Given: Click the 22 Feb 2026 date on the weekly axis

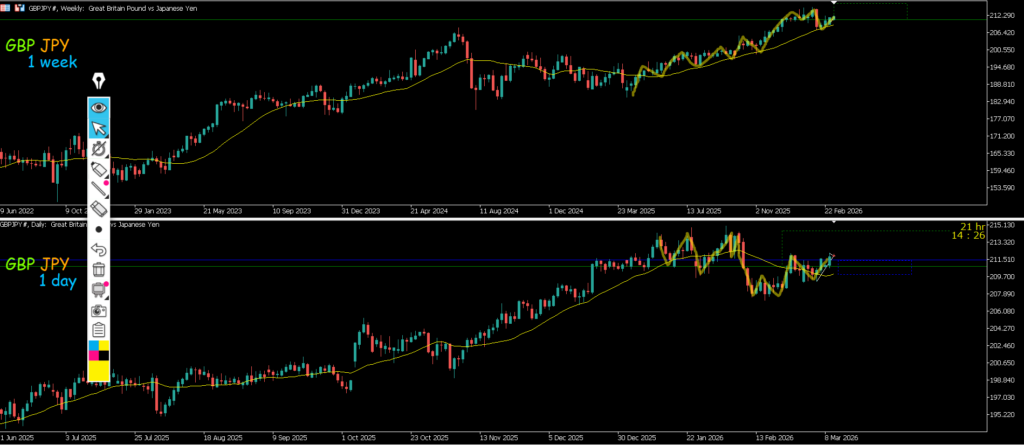Looking at the screenshot, I should click(x=841, y=211).
